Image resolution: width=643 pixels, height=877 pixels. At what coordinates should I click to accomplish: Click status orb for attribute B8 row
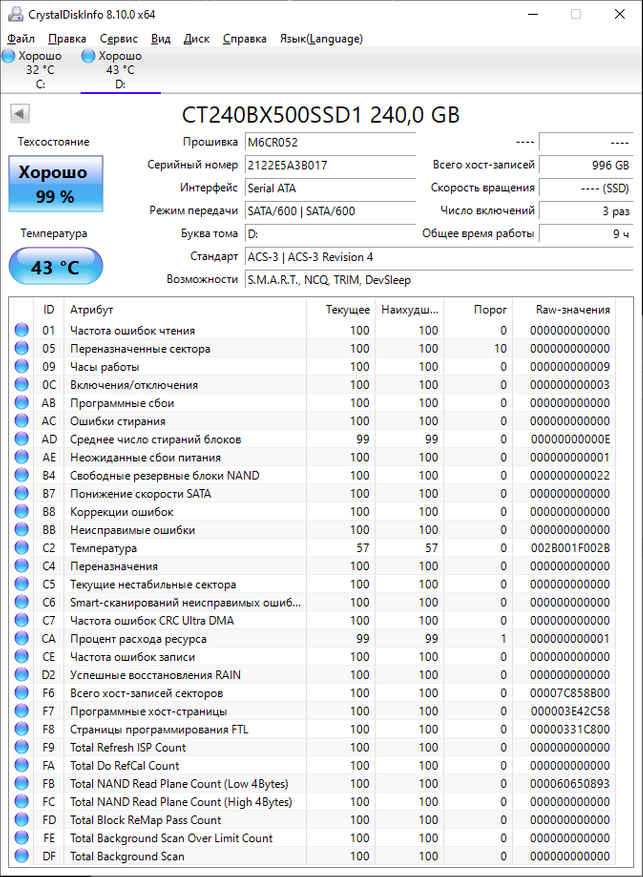pyautogui.click(x=22, y=511)
